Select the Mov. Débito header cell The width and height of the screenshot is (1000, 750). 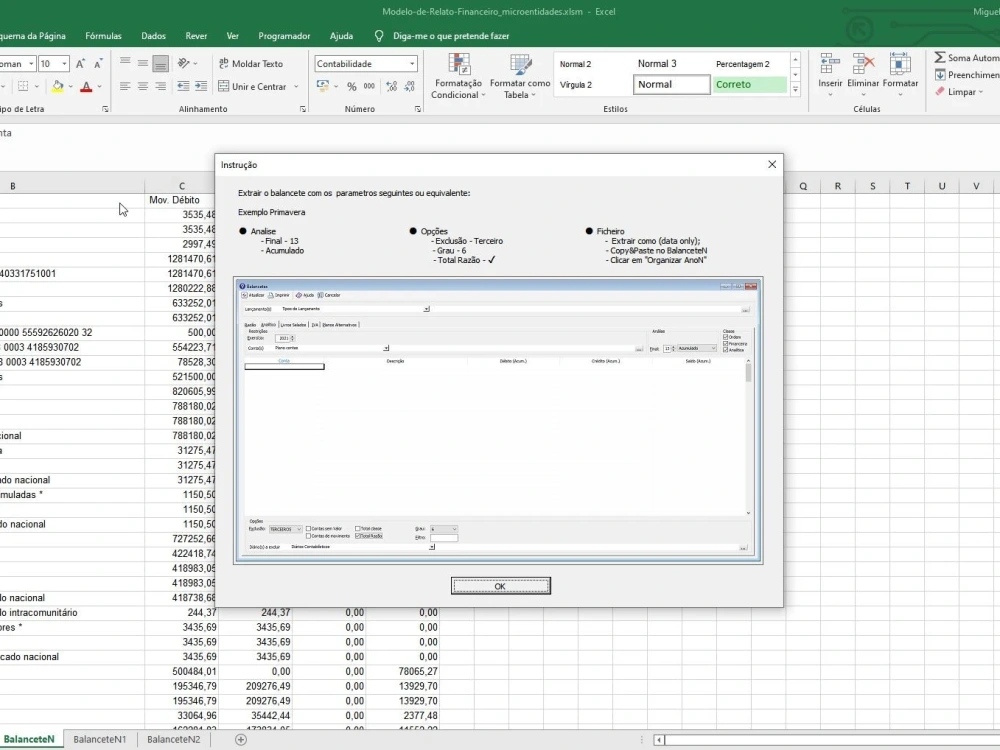point(181,200)
